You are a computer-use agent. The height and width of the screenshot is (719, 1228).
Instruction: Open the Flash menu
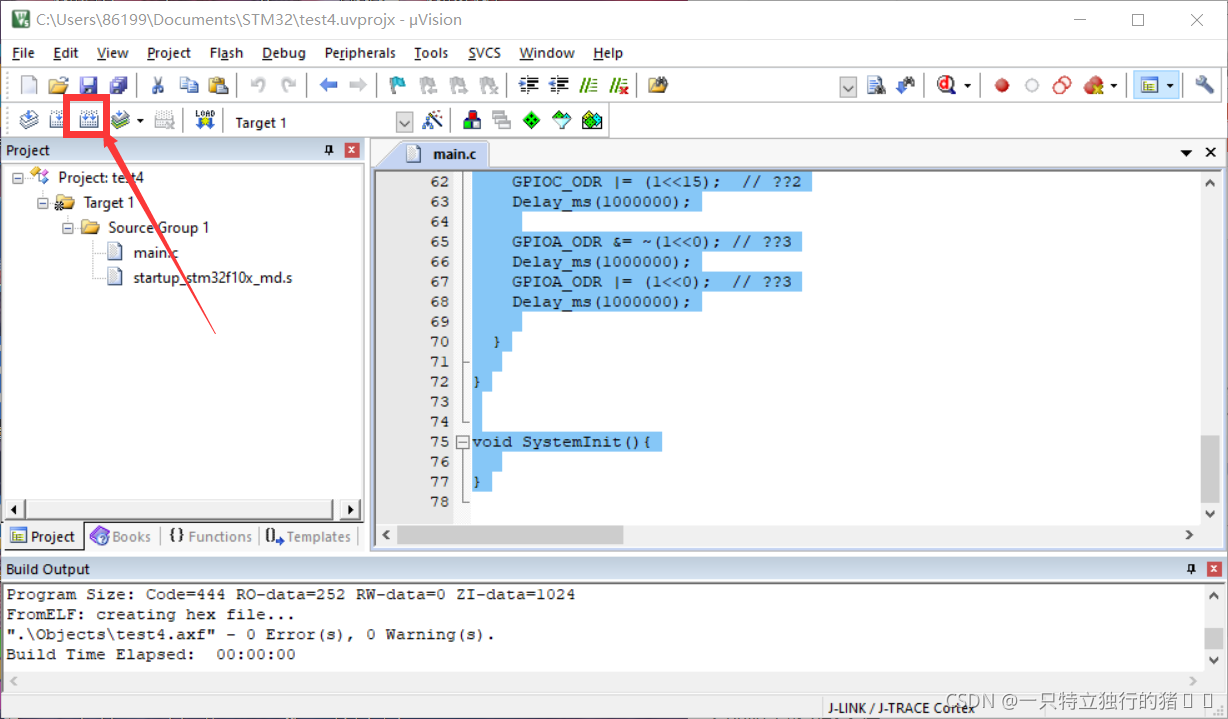coord(226,53)
